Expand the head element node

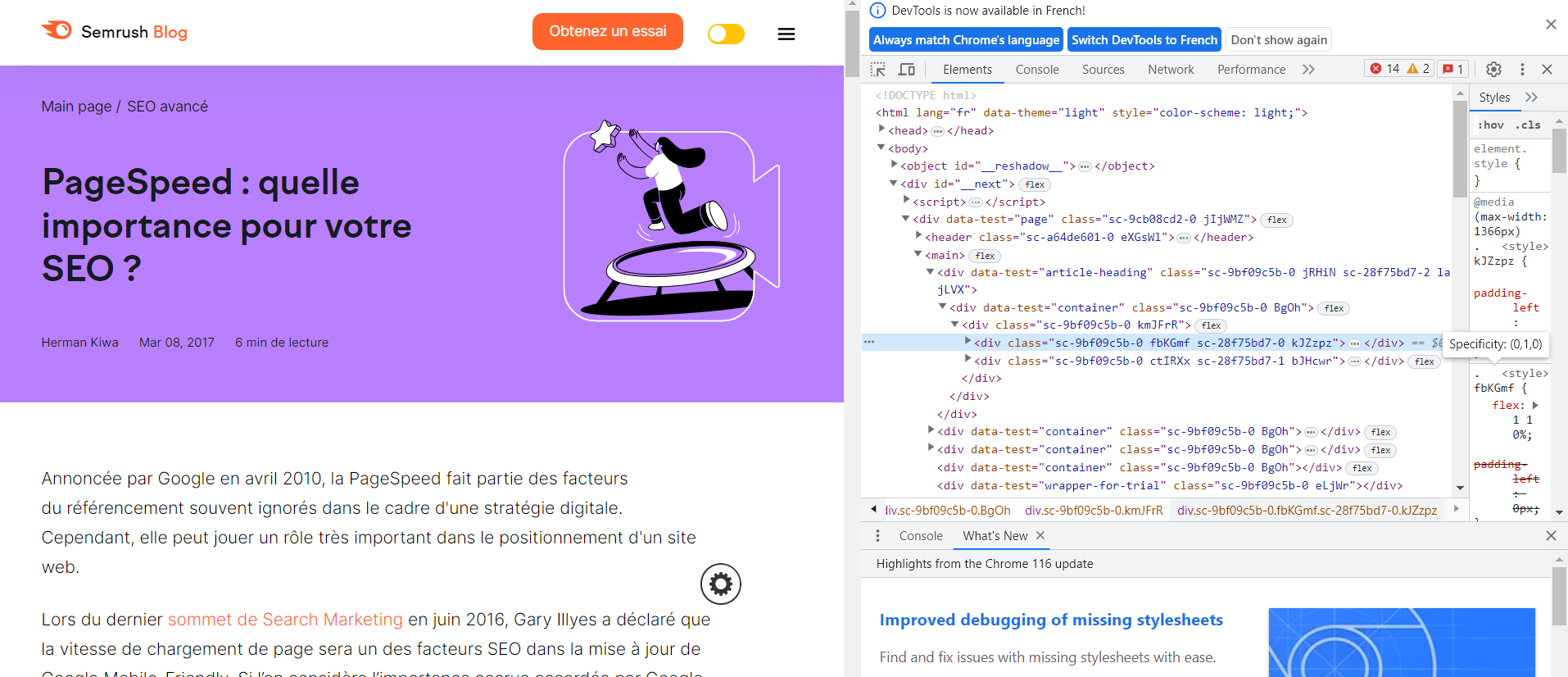[x=881, y=129]
